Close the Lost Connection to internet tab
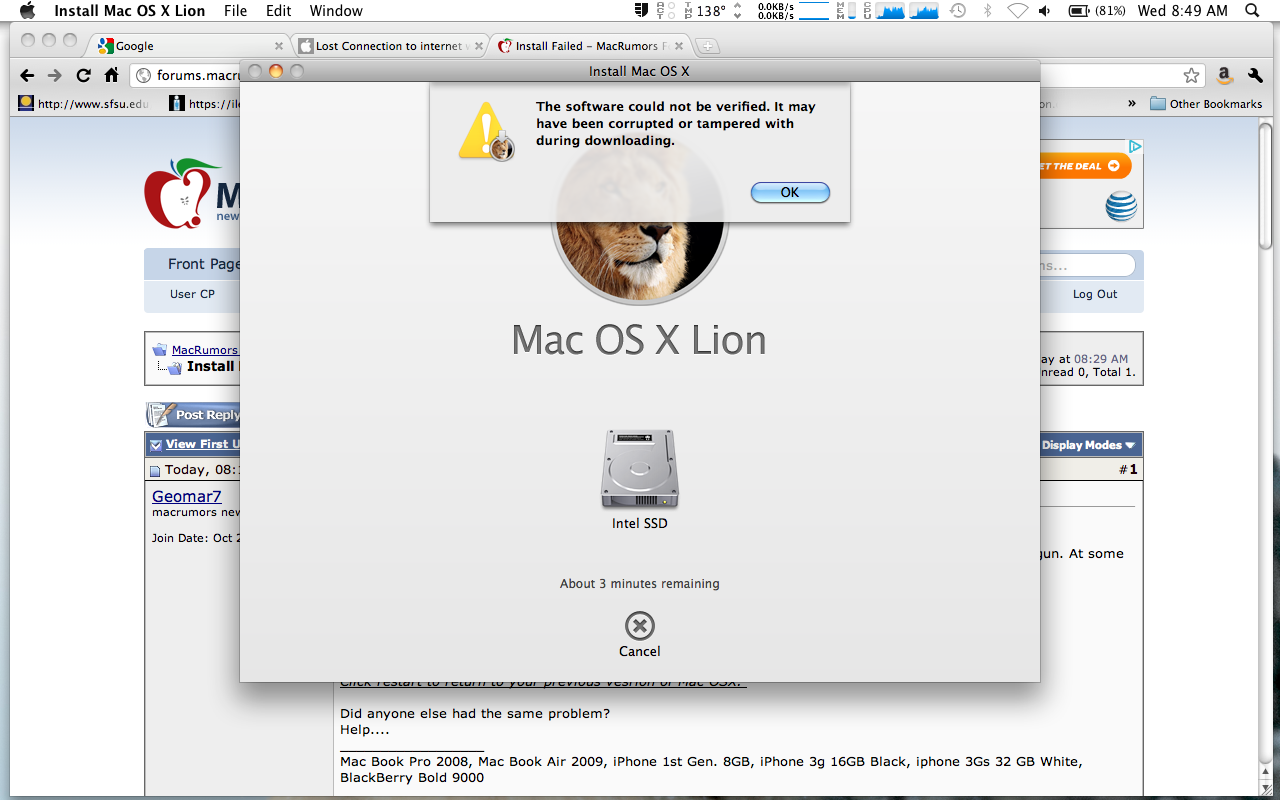Image resolution: width=1280 pixels, height=800 pixels. 479,46
